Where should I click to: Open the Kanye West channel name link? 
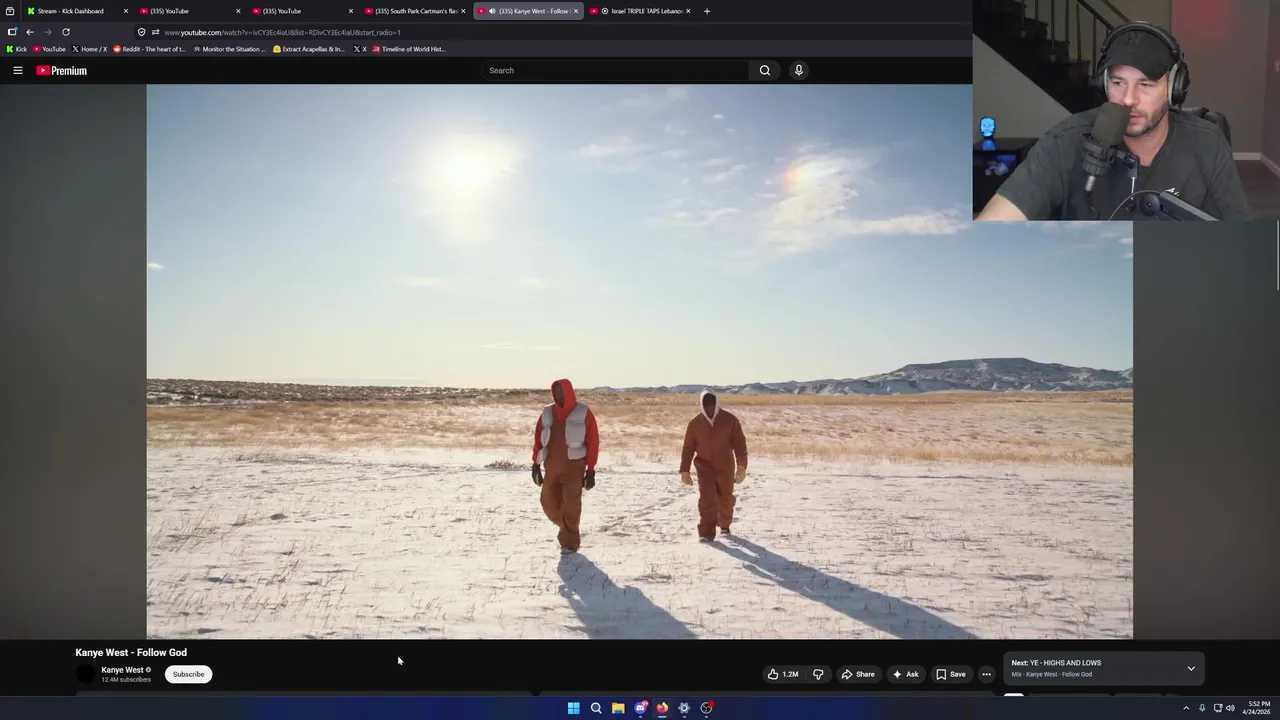(122, 670)
